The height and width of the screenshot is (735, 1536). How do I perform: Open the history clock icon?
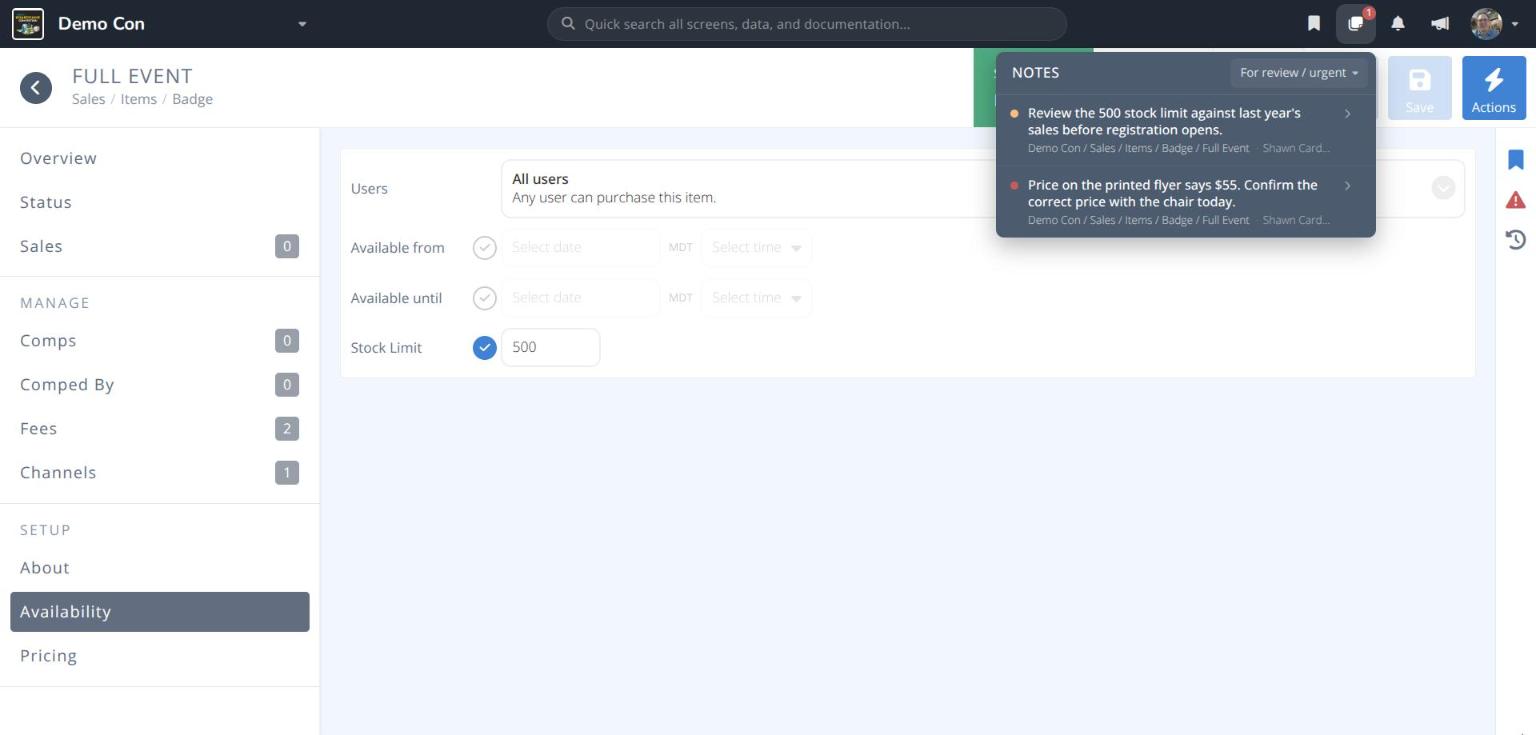pyautogui.click(x=1516, y=239)
